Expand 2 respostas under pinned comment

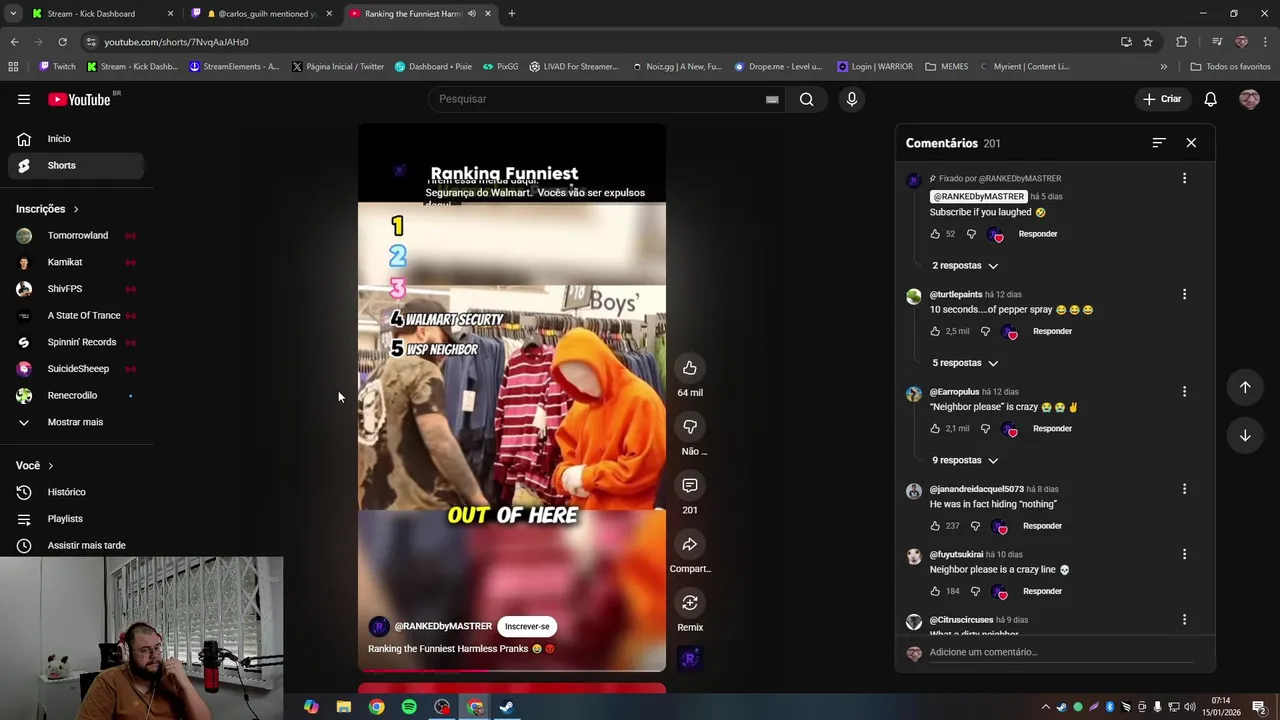tap(965, 266)
